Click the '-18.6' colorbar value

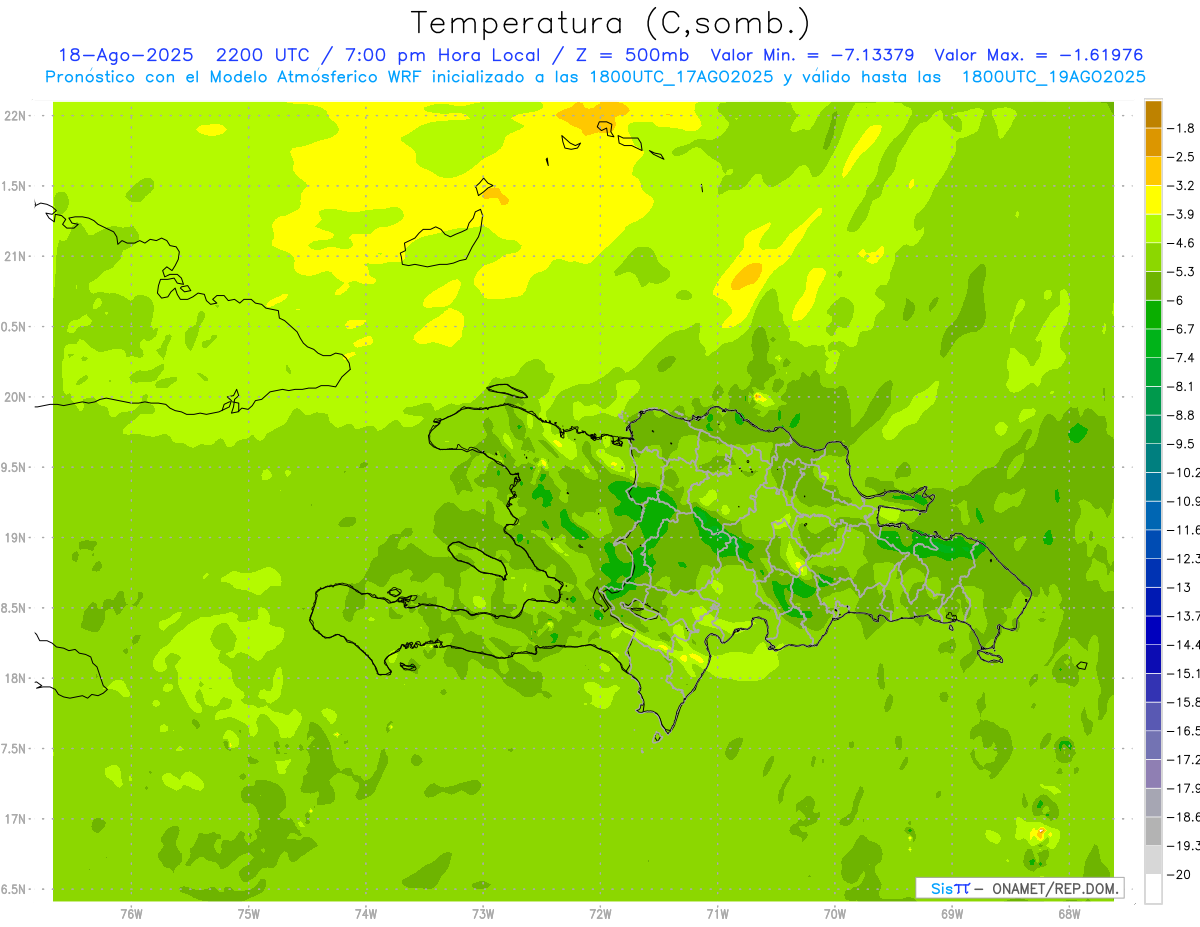coord(1184,817)
